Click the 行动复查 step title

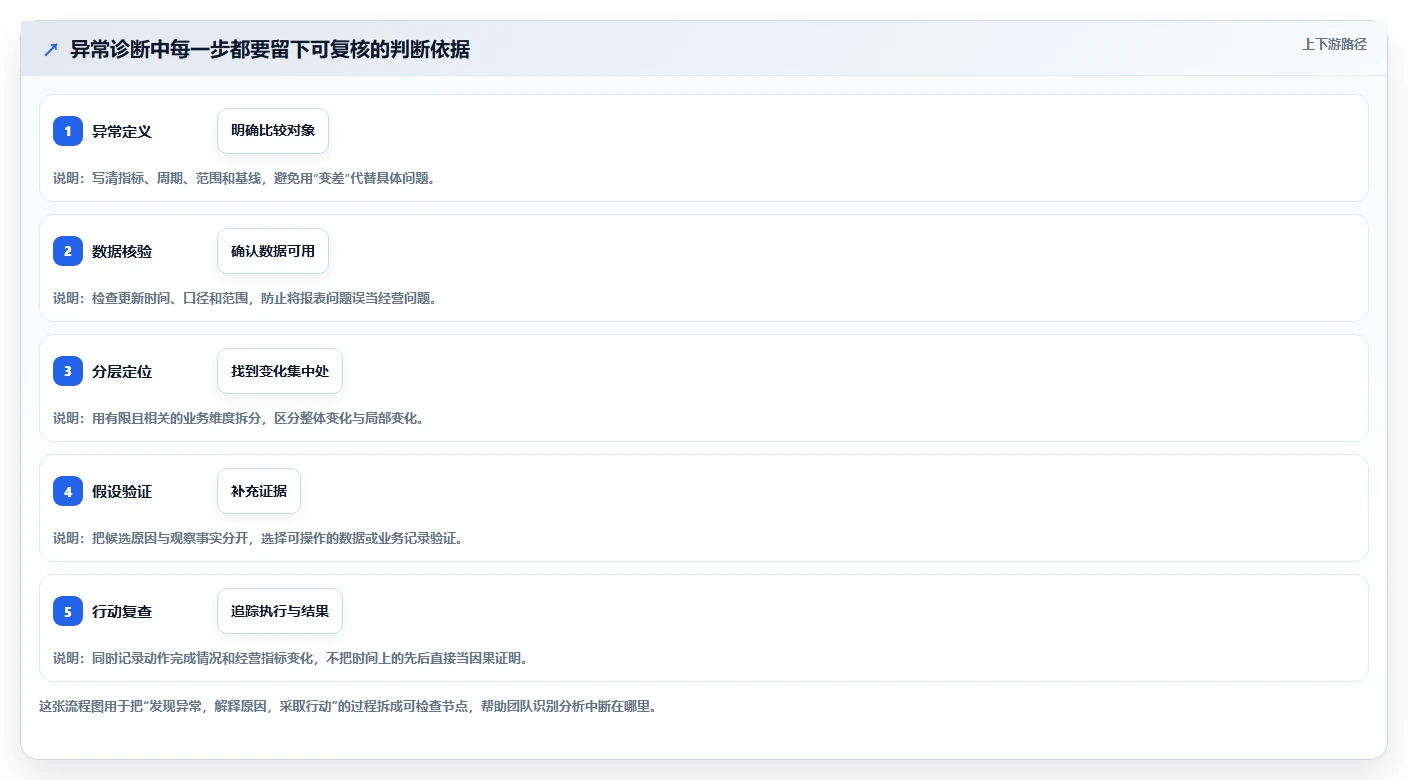tap(122, 611)
